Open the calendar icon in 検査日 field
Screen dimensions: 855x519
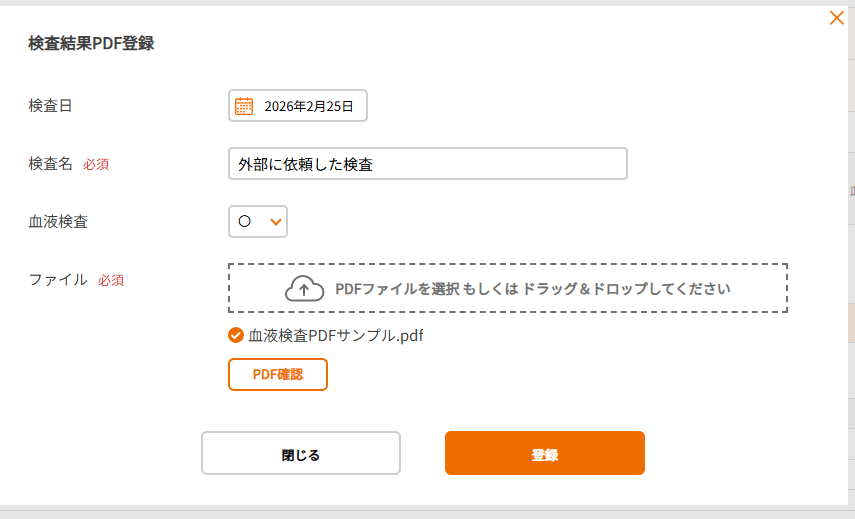(x=244, y=106)
